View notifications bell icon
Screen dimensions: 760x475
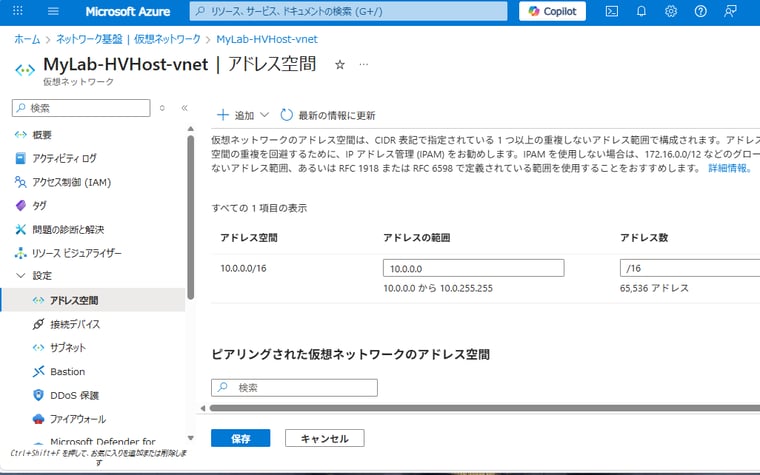point(641,11)
